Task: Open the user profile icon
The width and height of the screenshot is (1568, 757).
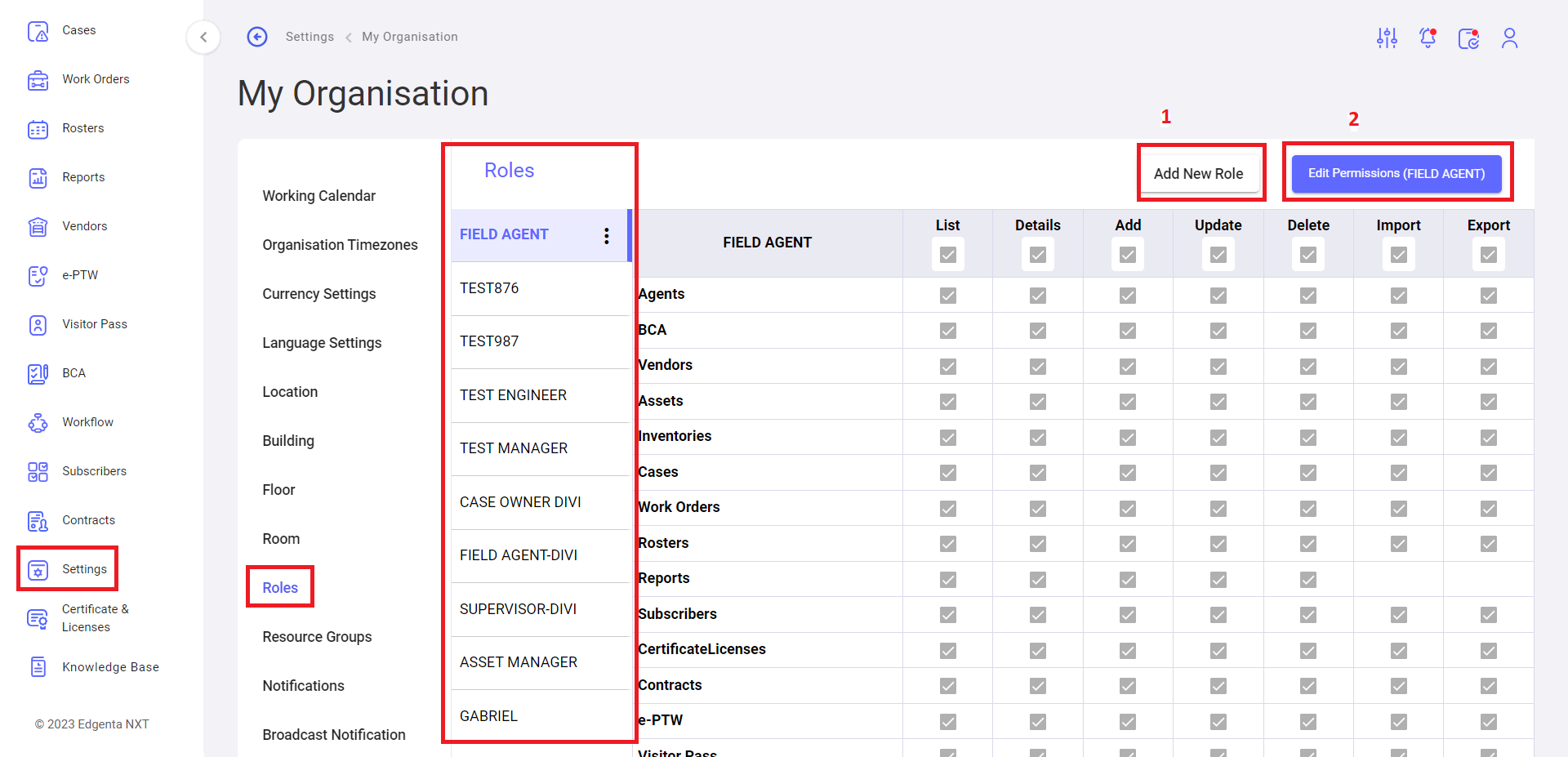Action: [1509, 38]
